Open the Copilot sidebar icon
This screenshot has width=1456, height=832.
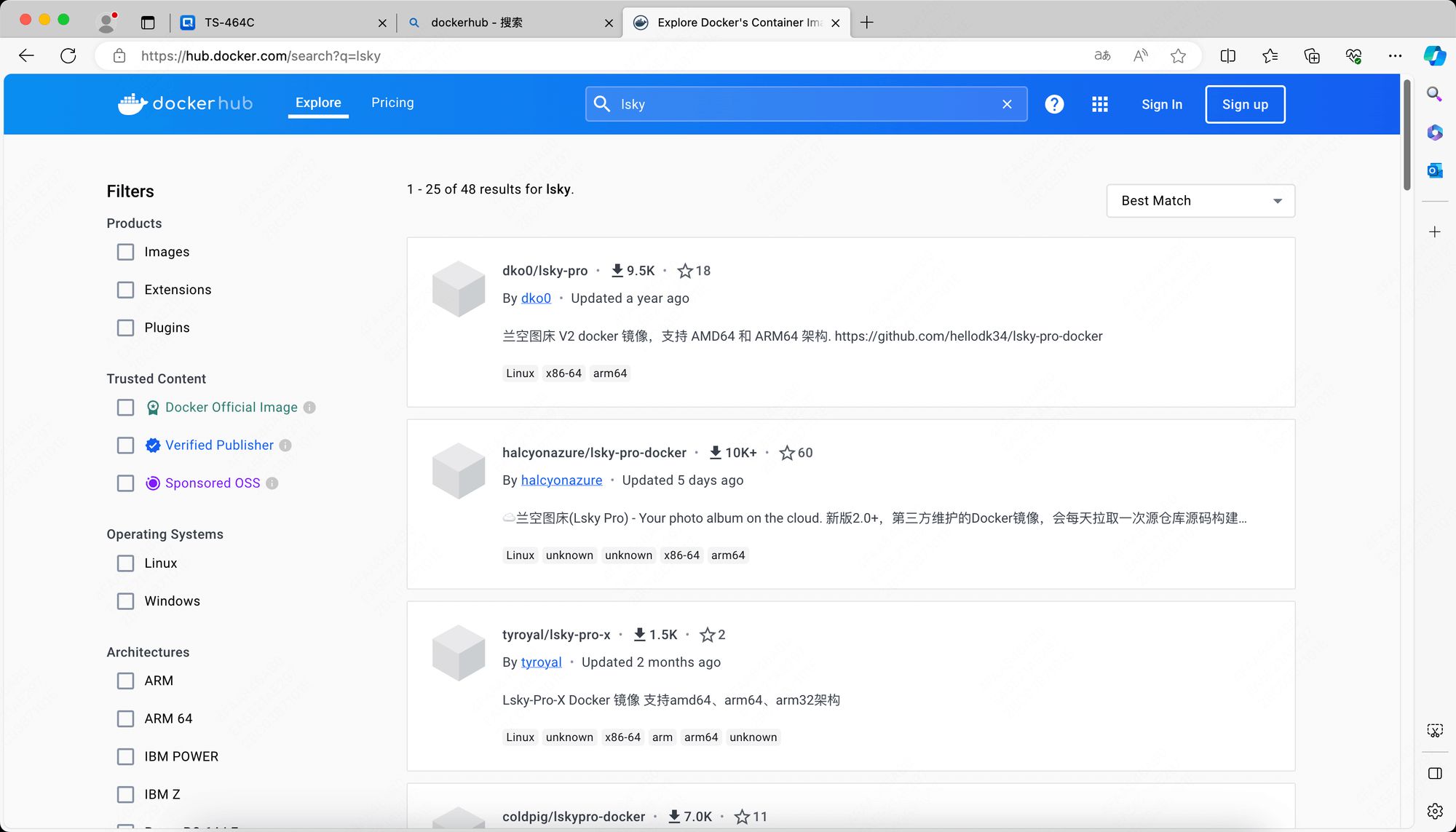1434,56
